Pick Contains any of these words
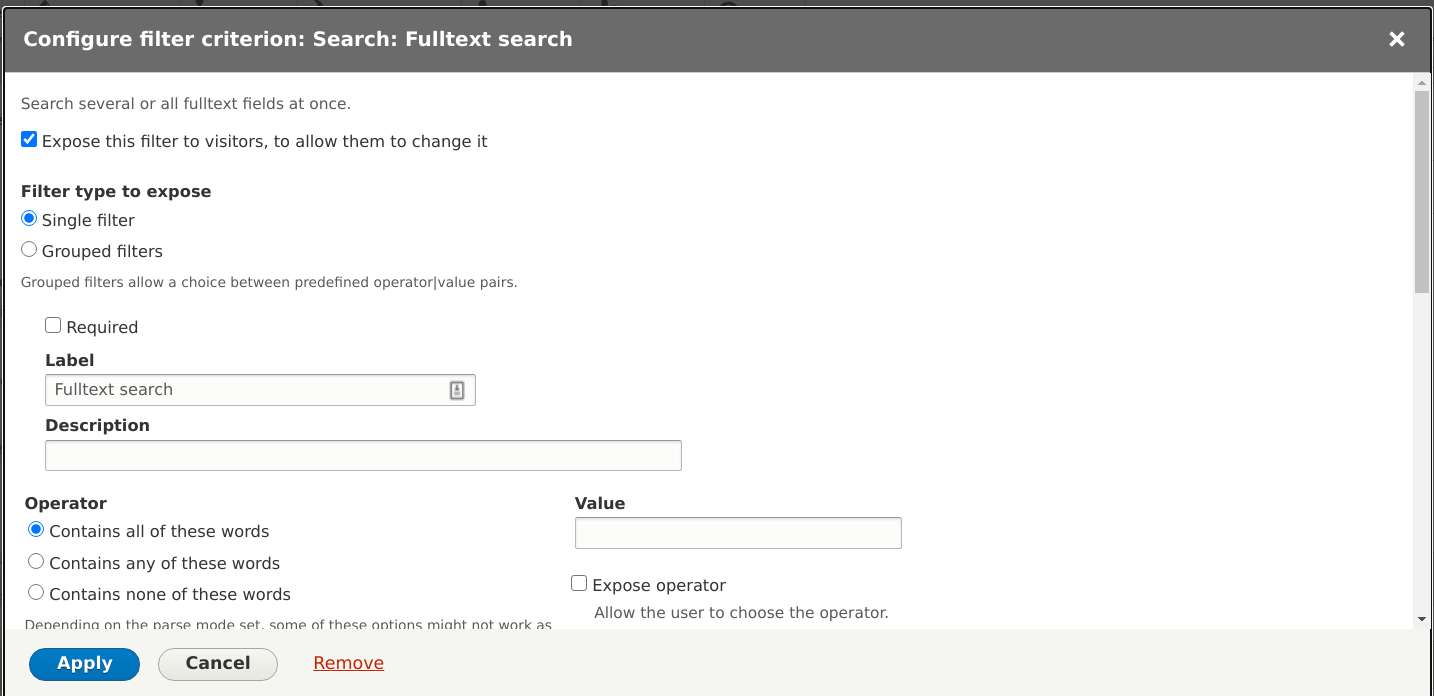The width and height of the screenshot is (1434, 696). click(x=36, y=562)
